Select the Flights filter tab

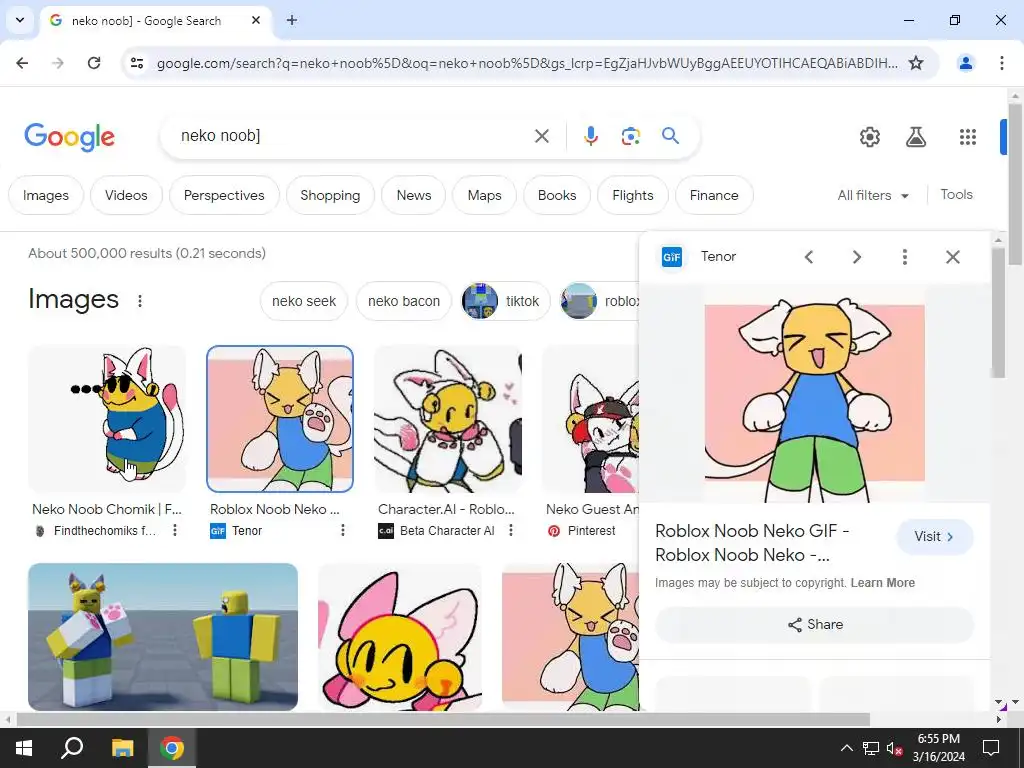point(633,195)
